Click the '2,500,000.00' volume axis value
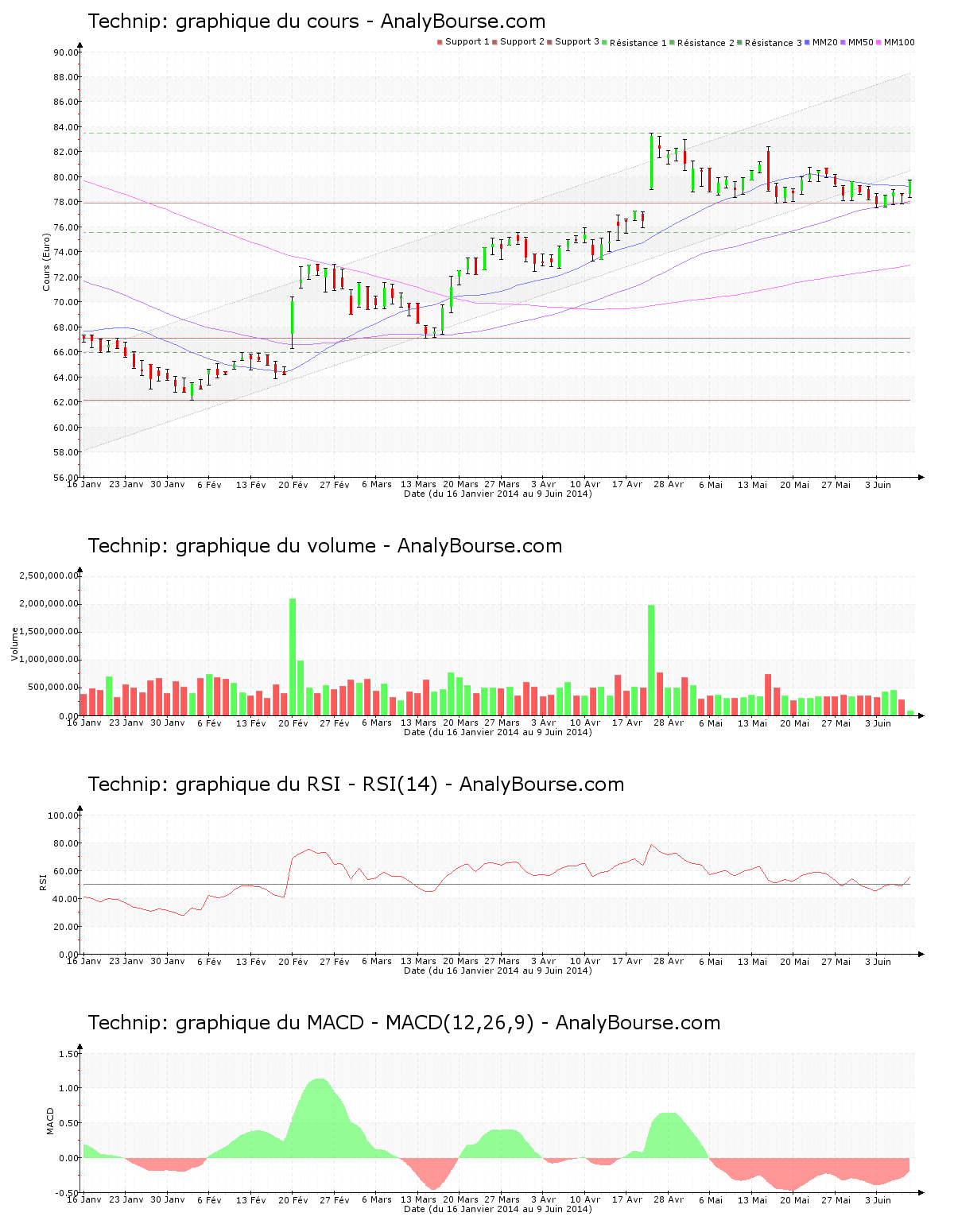 click(49, 575)
